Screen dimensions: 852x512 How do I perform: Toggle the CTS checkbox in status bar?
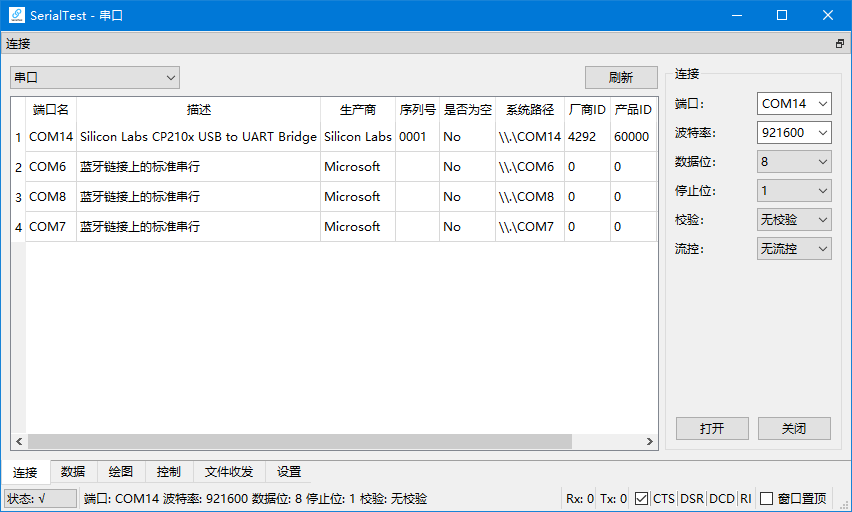(641, 498)
